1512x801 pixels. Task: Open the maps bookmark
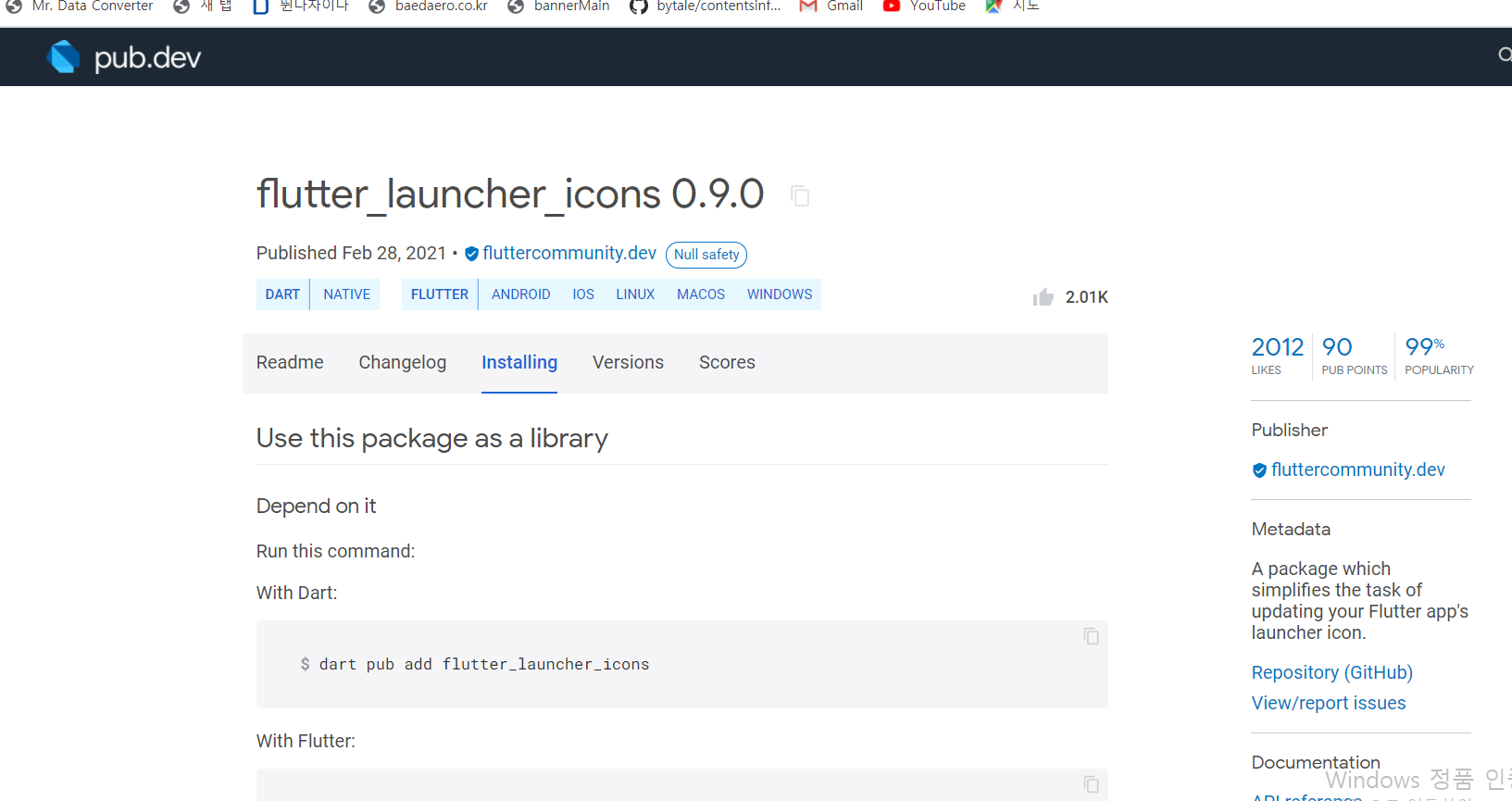click(1012, 6)
